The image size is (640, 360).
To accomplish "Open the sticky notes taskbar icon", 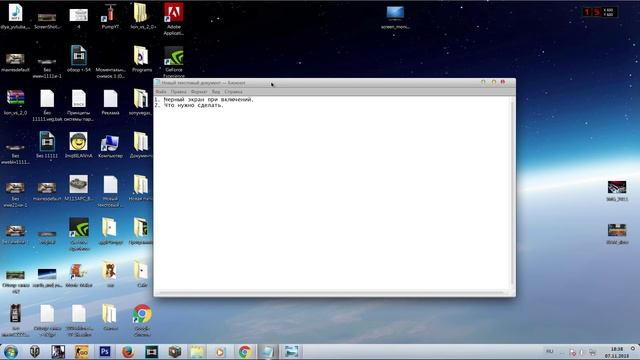I will [x=197, y=351].
